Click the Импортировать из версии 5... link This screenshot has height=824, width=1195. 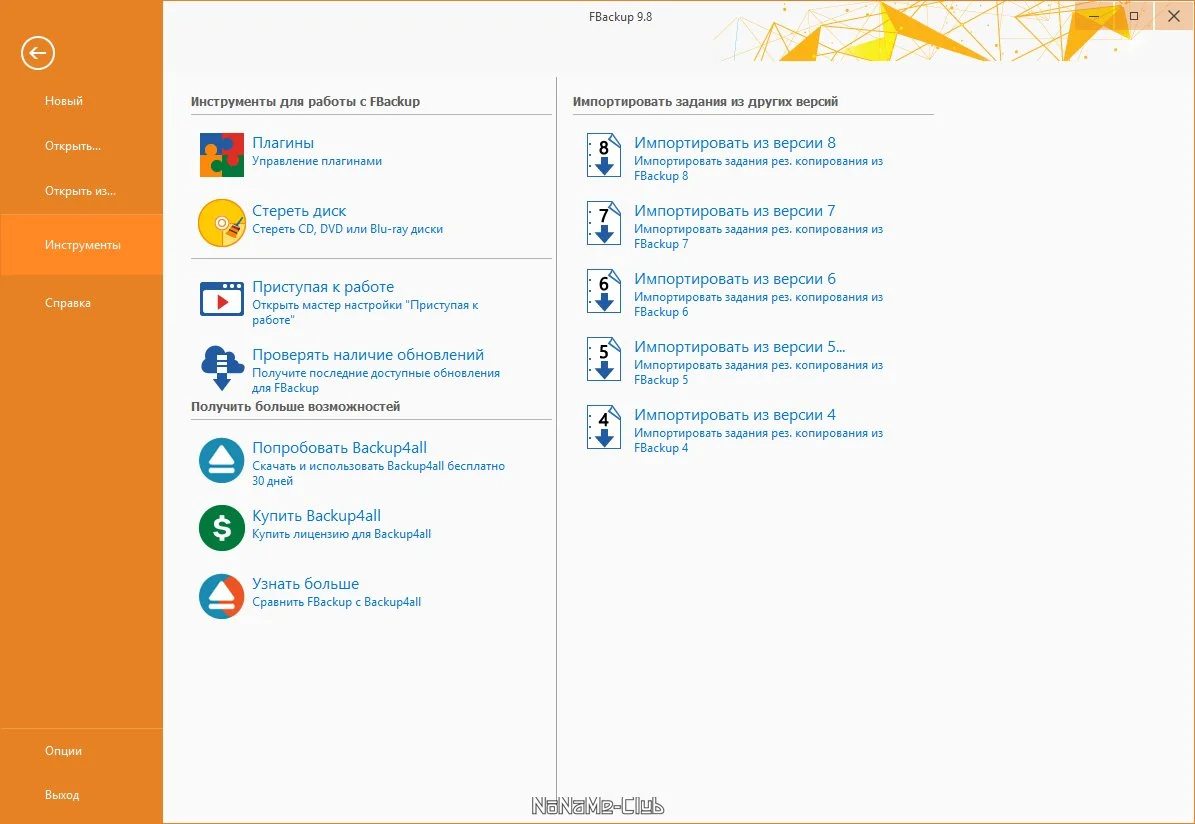click(x=739, y=347)
